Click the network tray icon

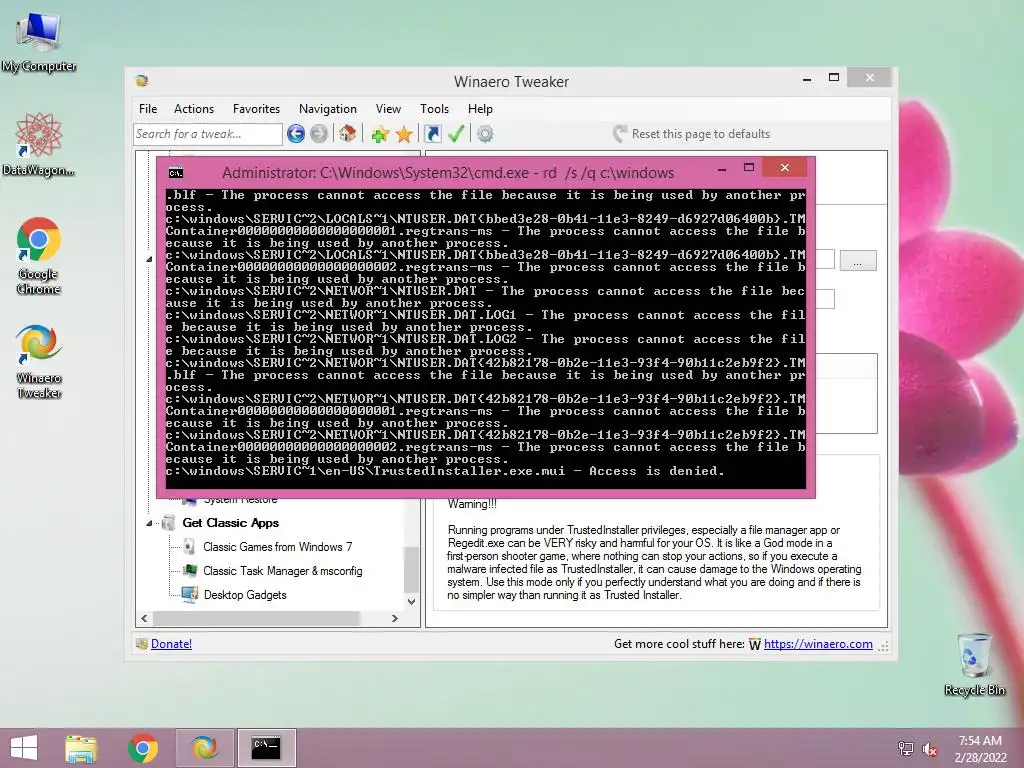pyautogui.click(x=906, y=749)
